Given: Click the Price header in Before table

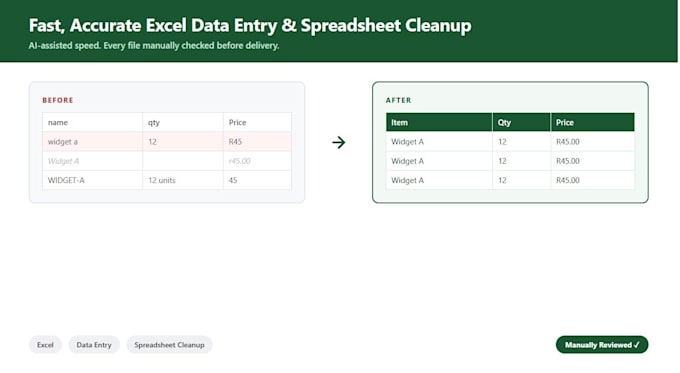Looking at the screenshot, I should 257,122.
